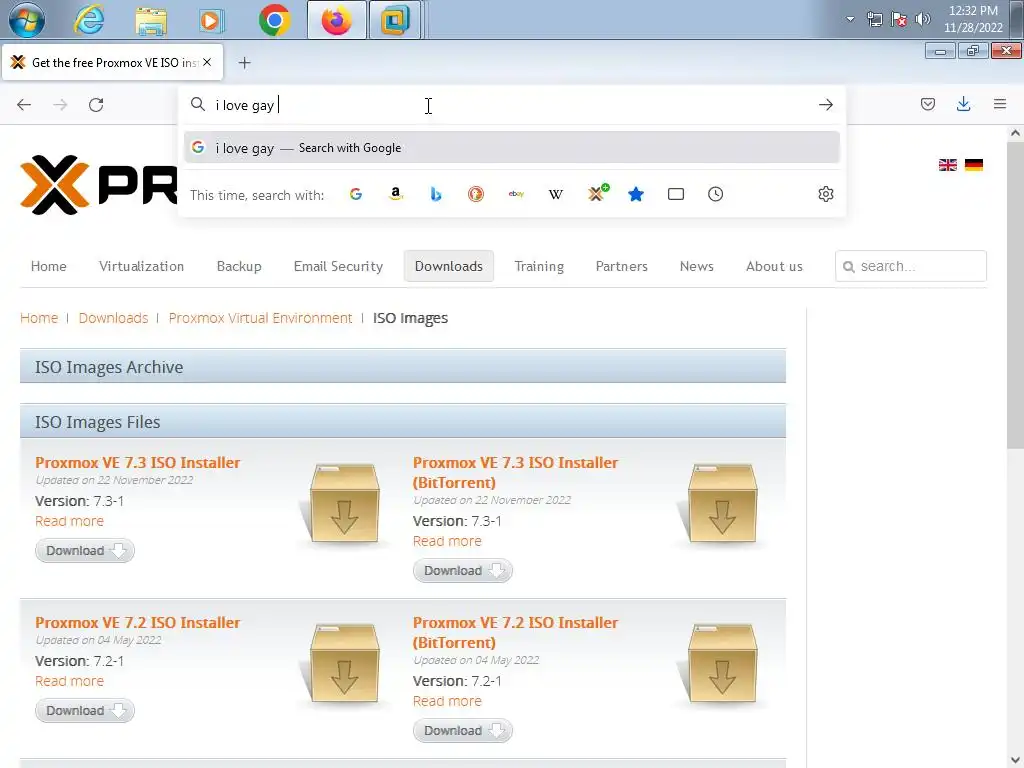Search bookmarks with the star icon
This screenshot has width=1024, height=768.
tap(636, 194)
